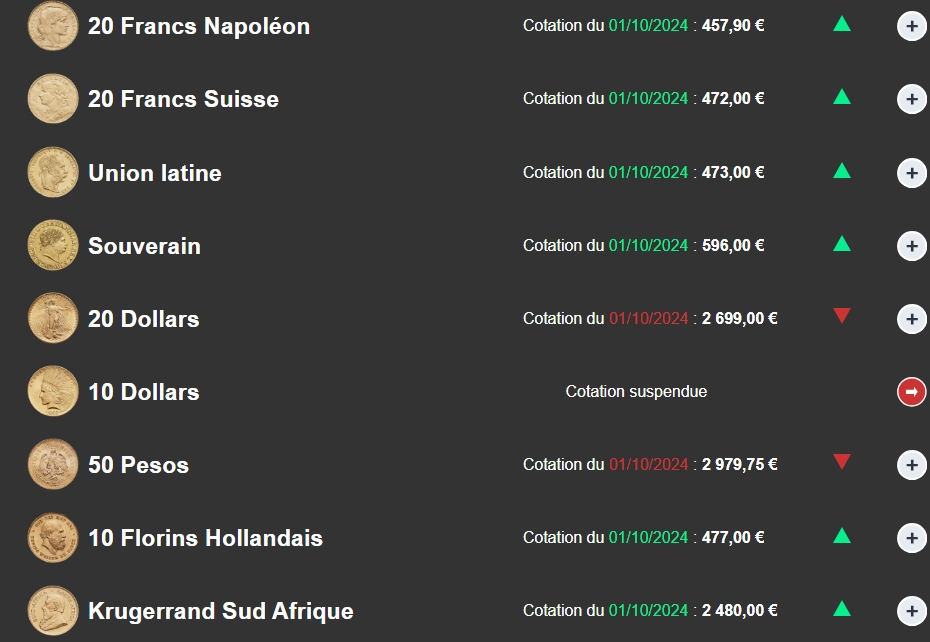Click the green up arrow for Souverain

pyautogui.click(x=842, y=243)
